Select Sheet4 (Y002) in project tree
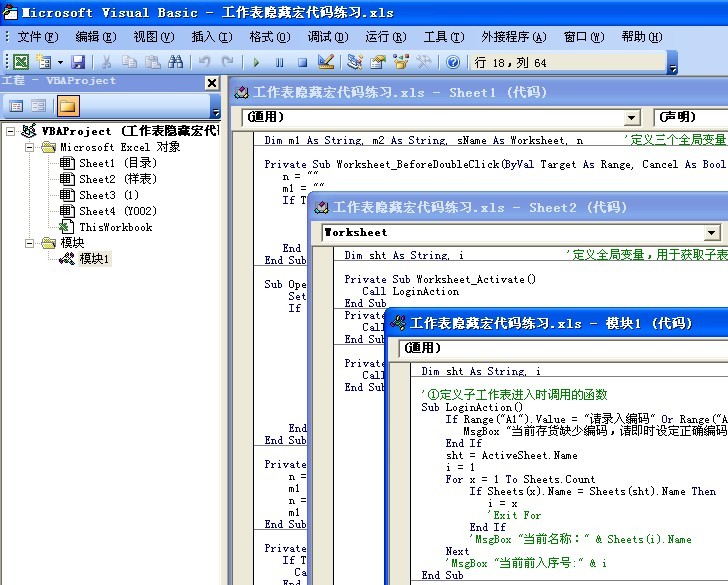Viewport: 728px width, 585px height. [118, 211]
